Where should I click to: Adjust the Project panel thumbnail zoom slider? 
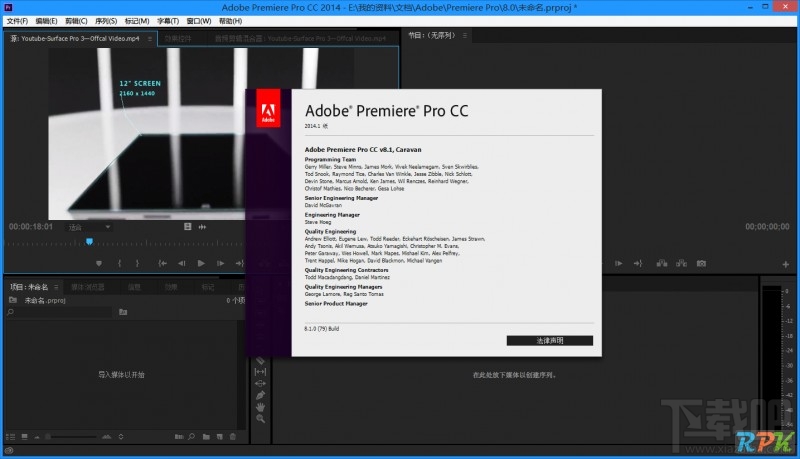[71, 437]
